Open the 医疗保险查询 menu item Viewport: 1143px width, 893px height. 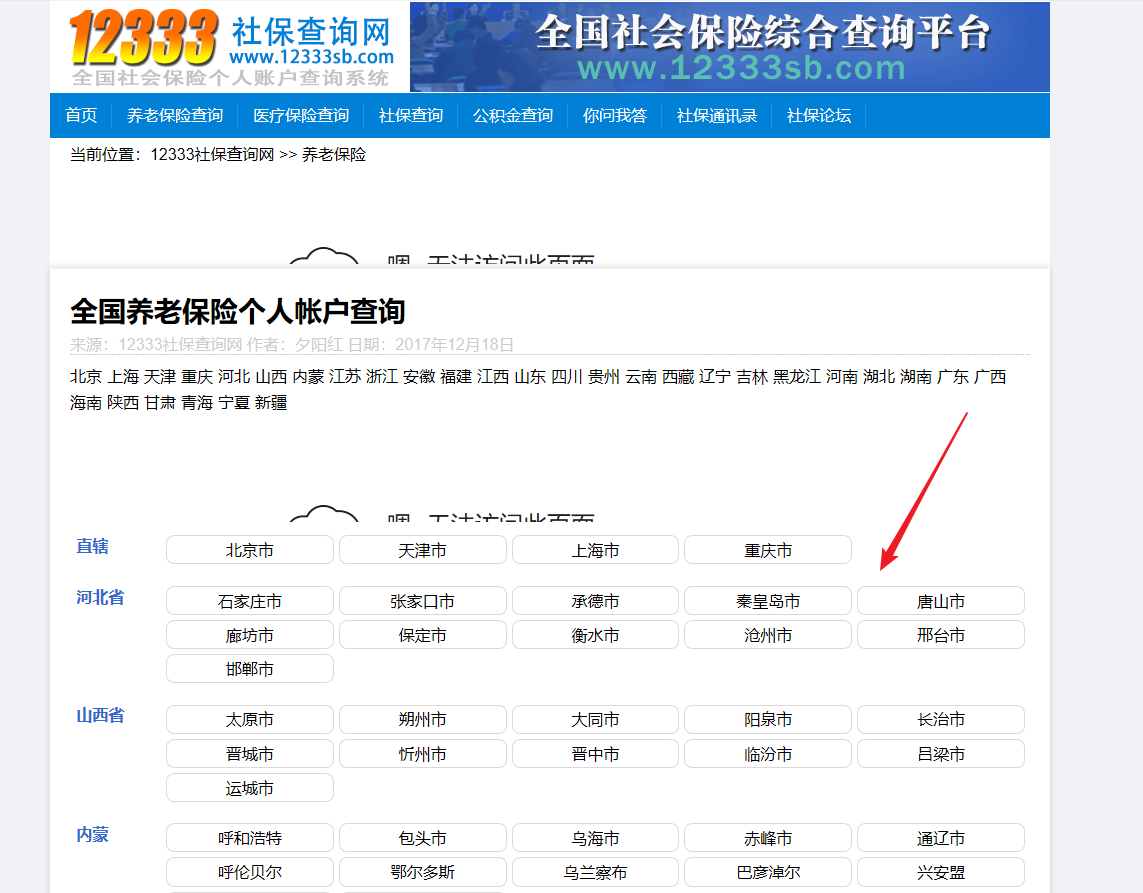299,115
